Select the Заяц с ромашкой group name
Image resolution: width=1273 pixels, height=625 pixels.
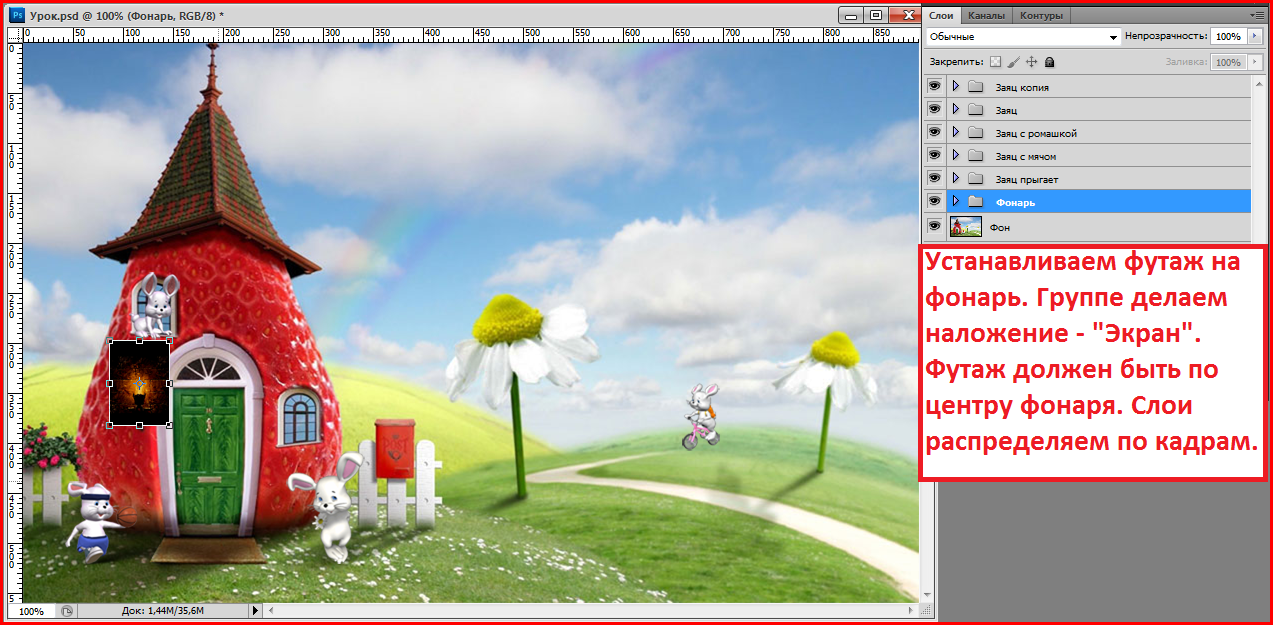pos(1036,133)
